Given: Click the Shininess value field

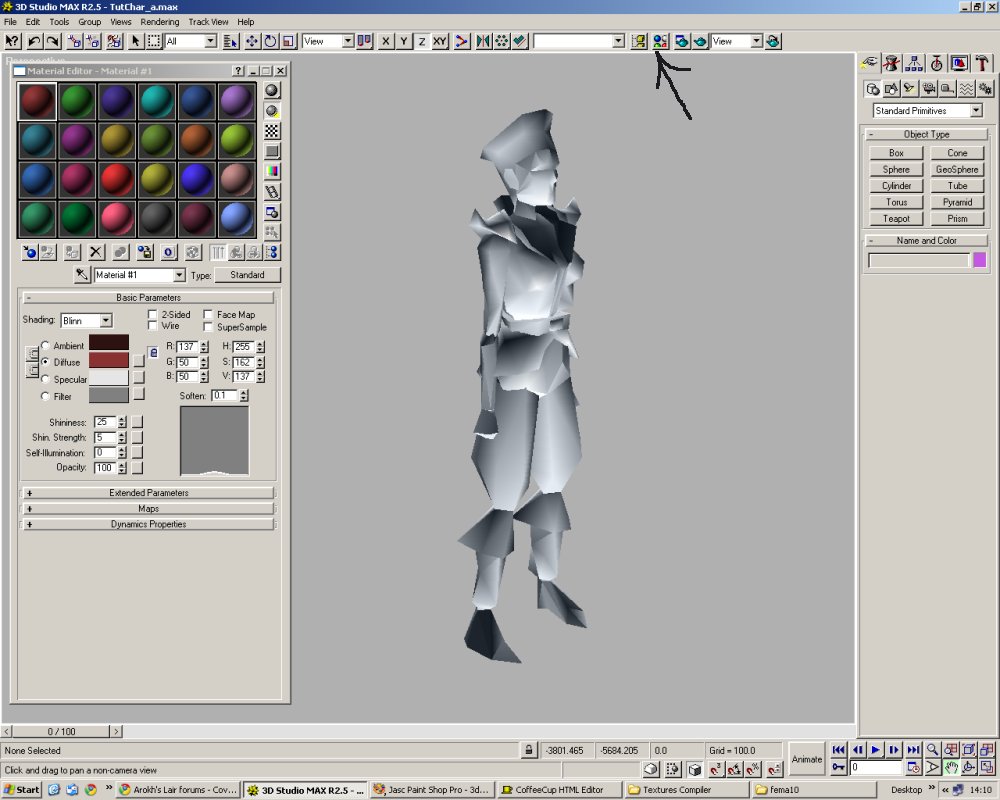Looking at the screenshot, I should tap(104, 422).
